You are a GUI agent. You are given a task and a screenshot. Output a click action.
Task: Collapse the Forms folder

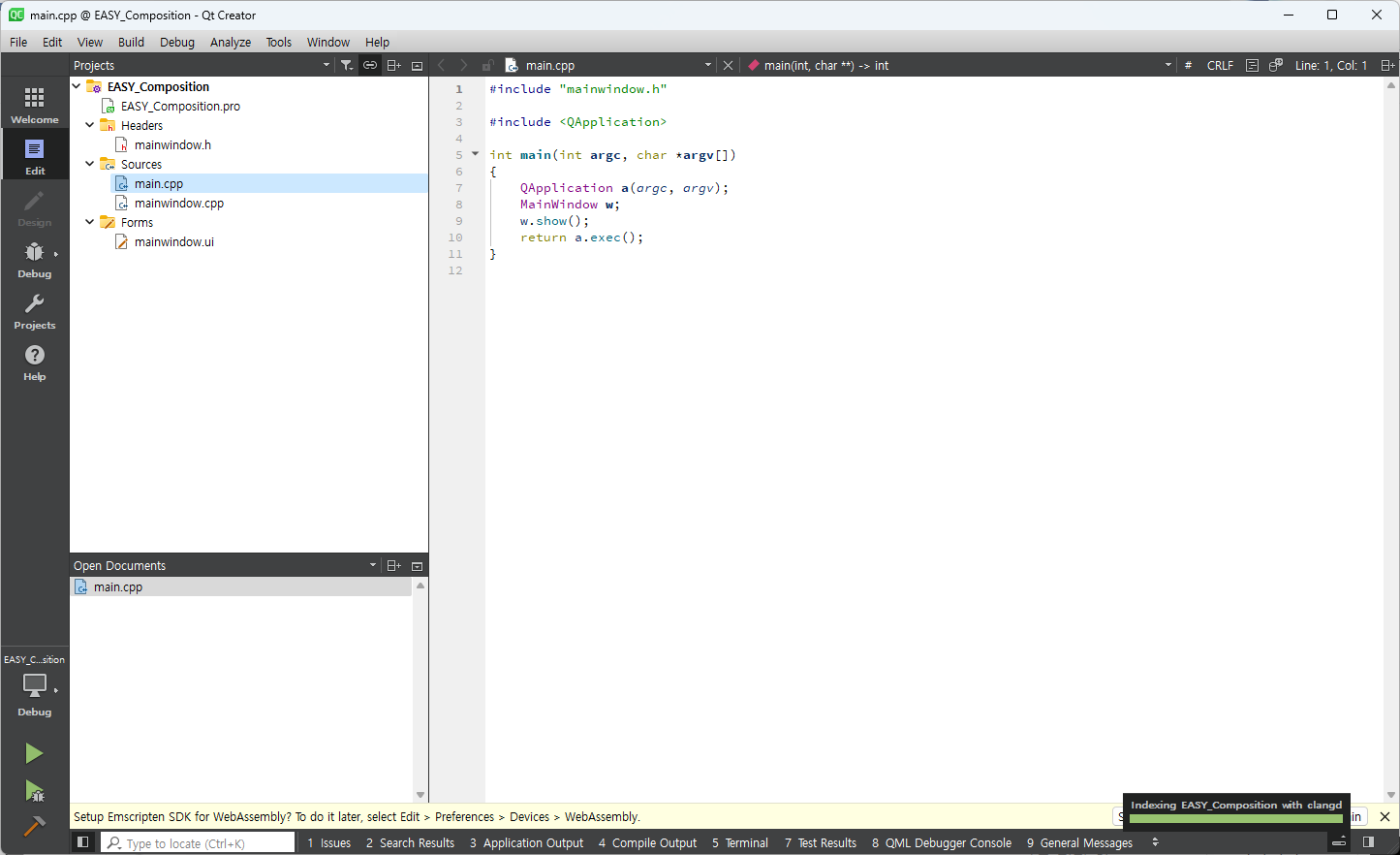pos(90,222)
